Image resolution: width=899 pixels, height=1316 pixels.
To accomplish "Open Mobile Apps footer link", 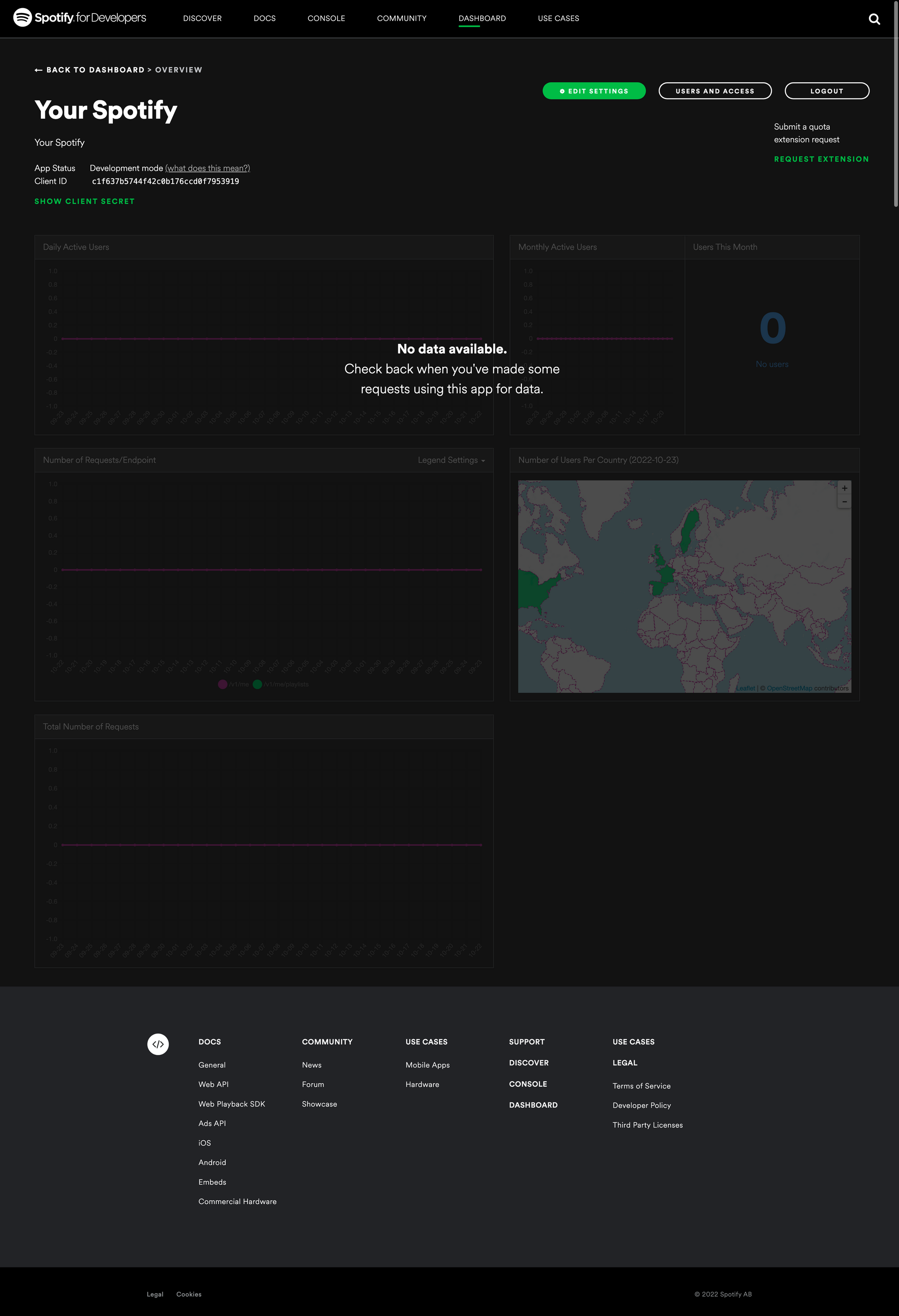I will coord(427,1065).
